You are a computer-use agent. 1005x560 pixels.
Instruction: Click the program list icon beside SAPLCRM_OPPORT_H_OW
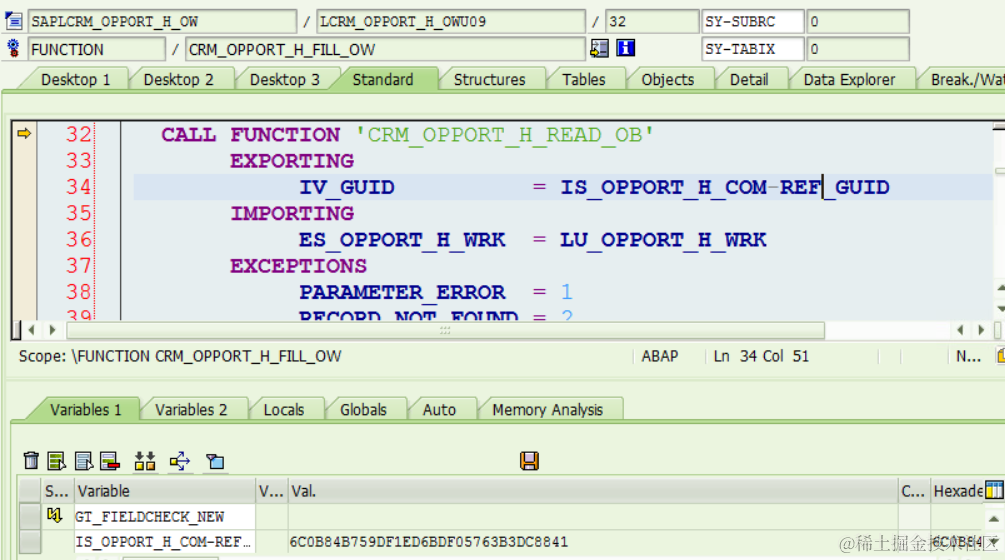[13, 21]
